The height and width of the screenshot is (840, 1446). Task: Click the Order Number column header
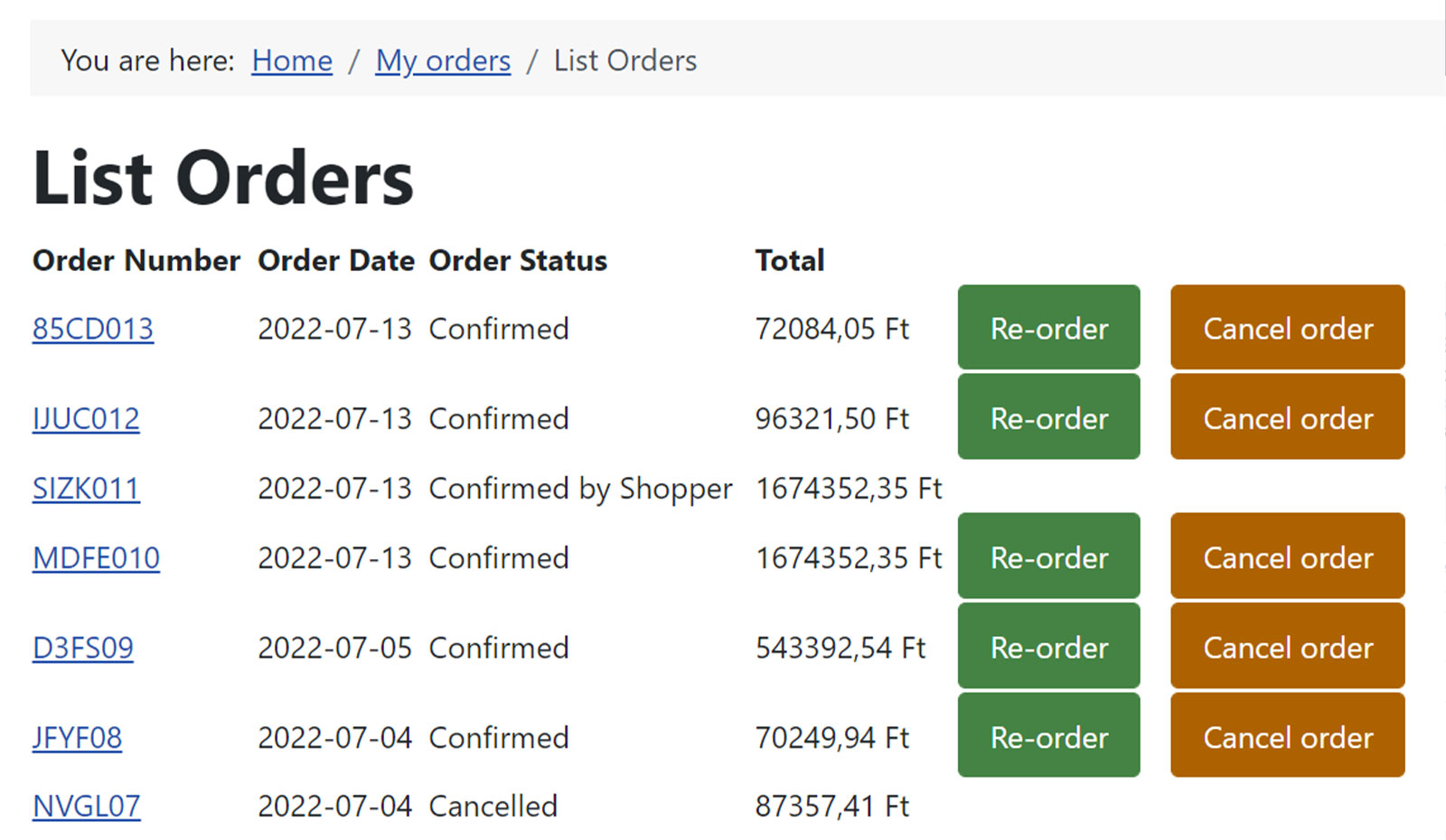136,260
